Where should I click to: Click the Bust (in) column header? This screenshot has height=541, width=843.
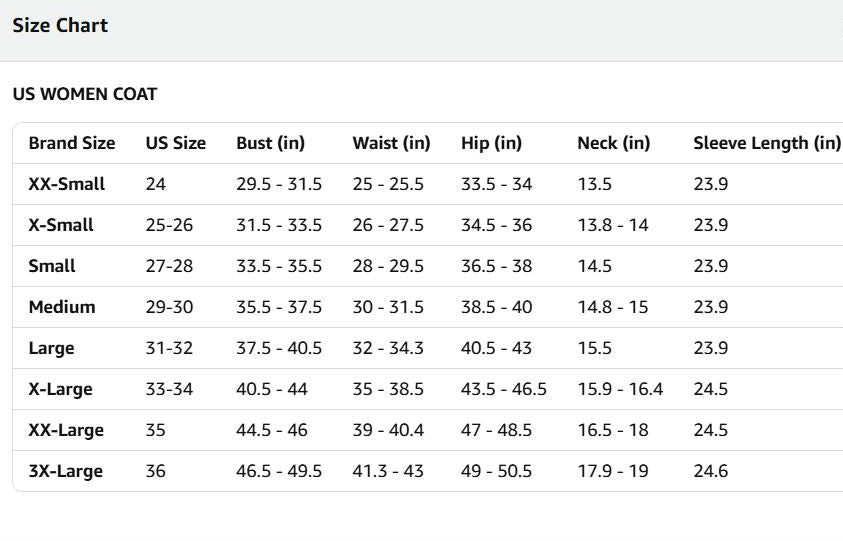[x=270, y=143]
